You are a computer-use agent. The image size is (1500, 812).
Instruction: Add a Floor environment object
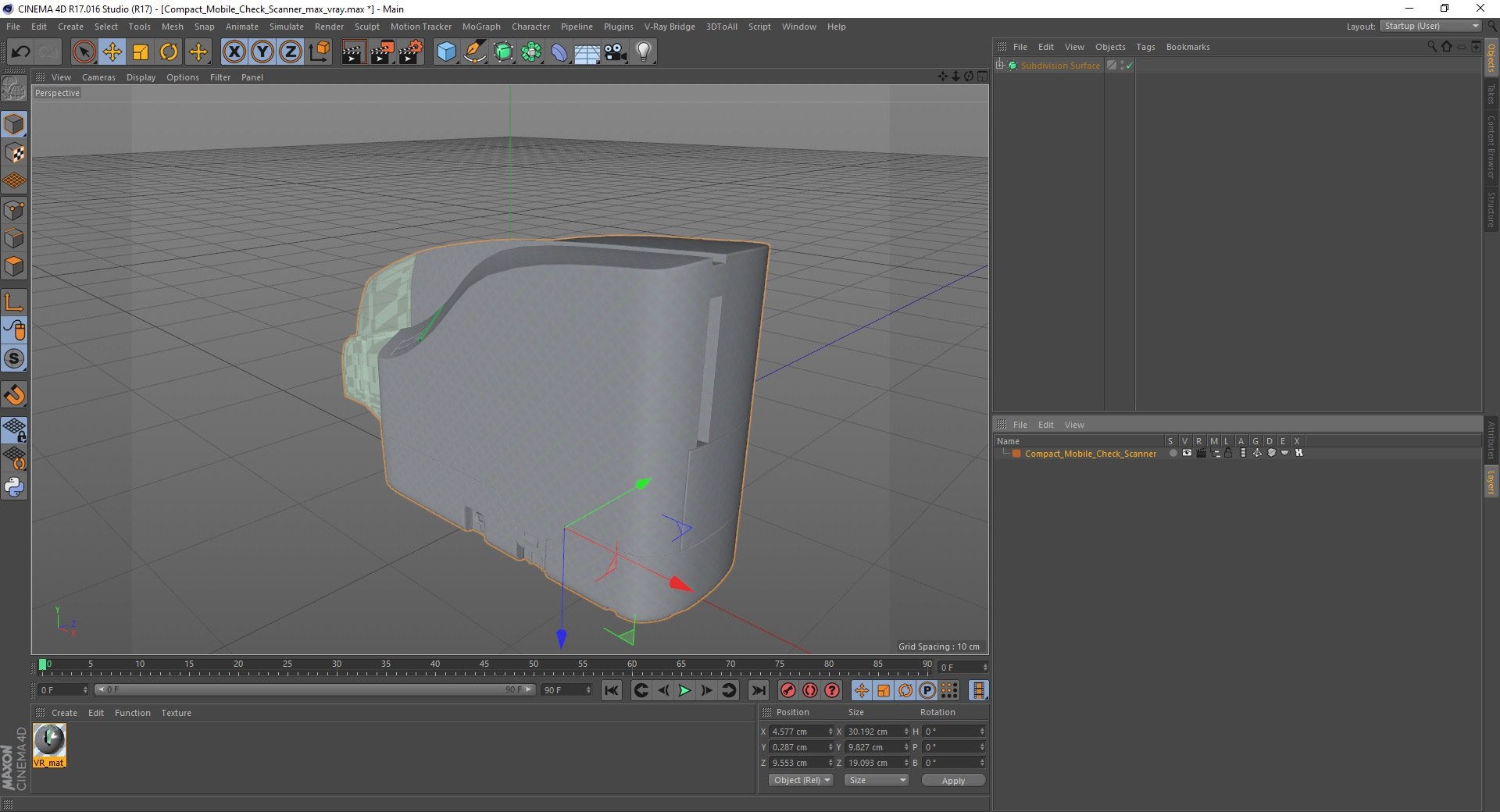[x=587, y=52]
